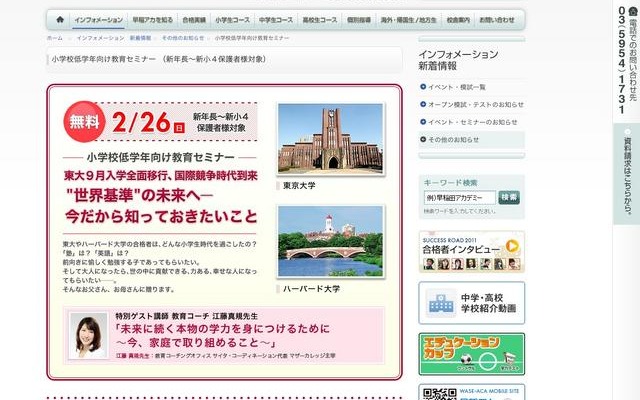Click the ハーバード大学 photo caption
The height and width of the screenshot is (400, 640).
311,289
